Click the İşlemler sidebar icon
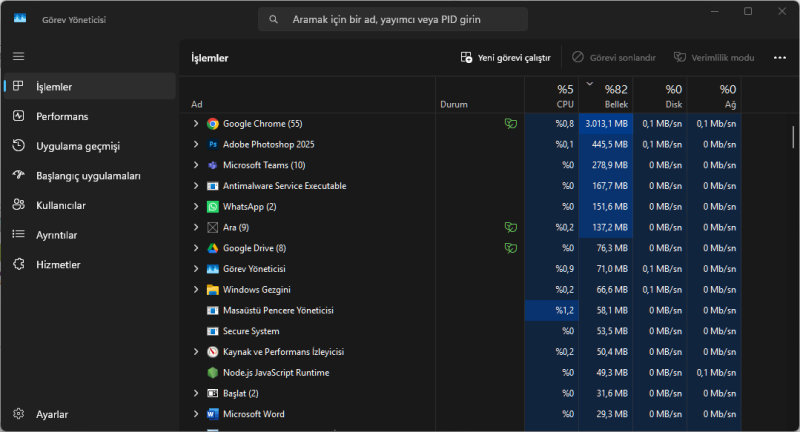 tap(18, 86)
